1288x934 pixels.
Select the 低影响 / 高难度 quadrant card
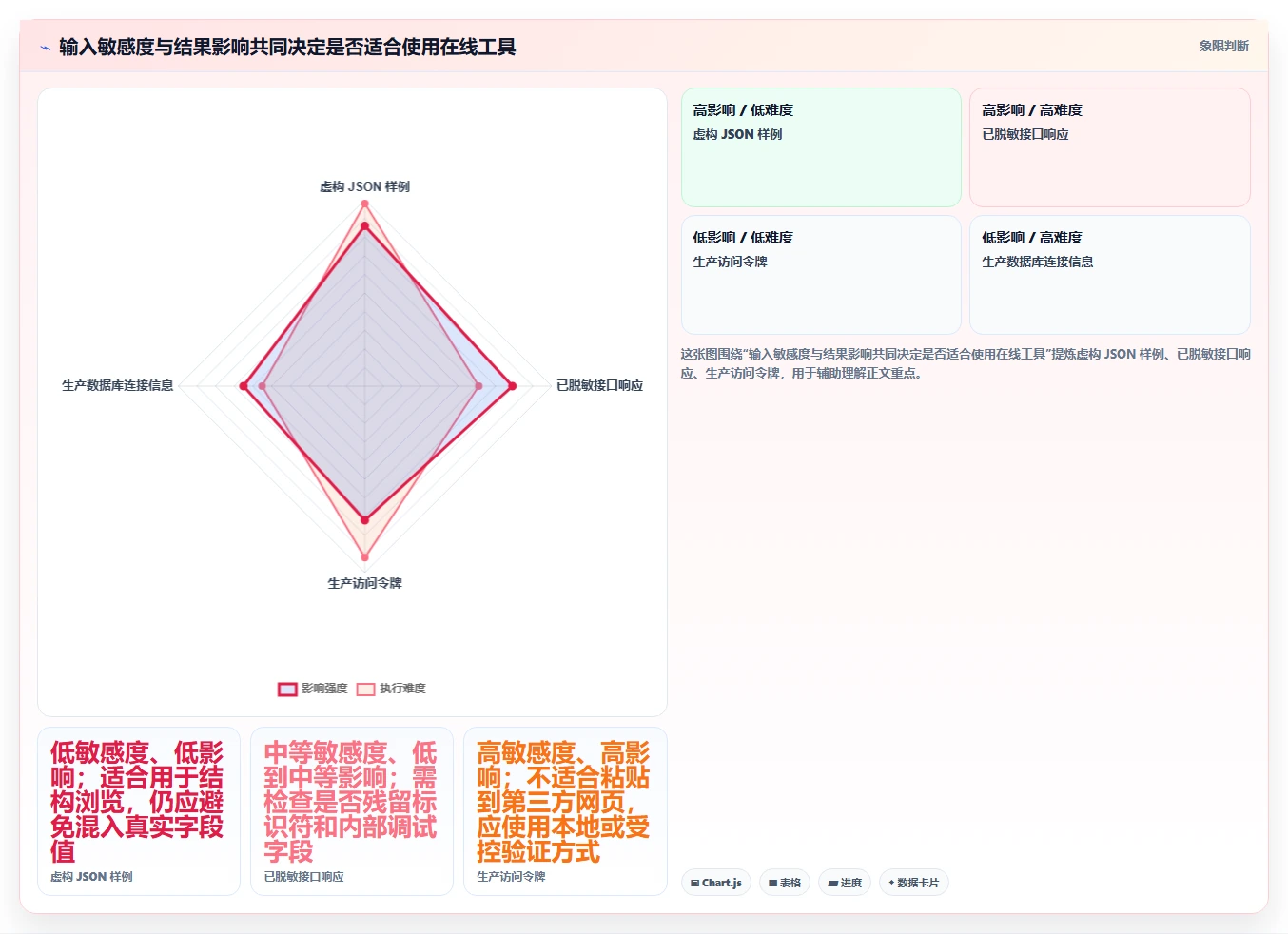tap(1109, 275)
